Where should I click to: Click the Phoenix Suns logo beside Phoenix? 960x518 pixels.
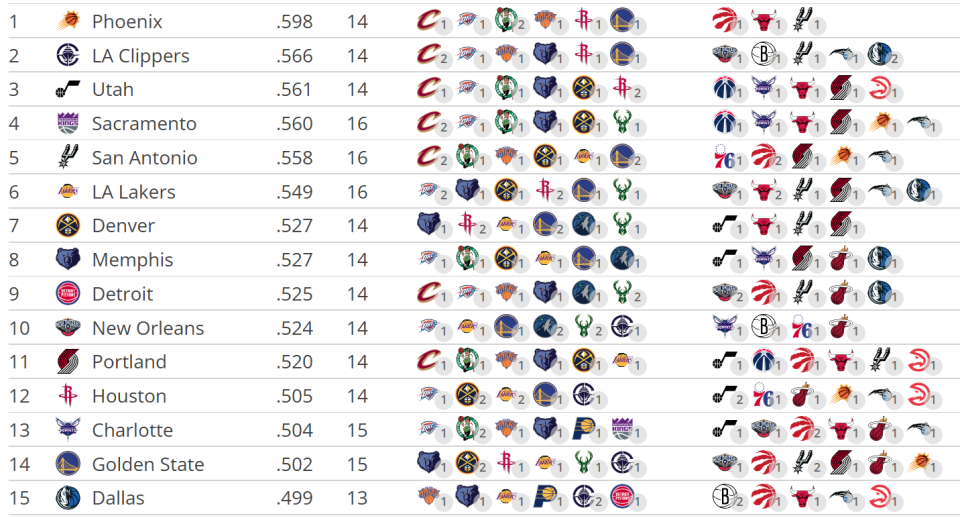coord(68,21)
